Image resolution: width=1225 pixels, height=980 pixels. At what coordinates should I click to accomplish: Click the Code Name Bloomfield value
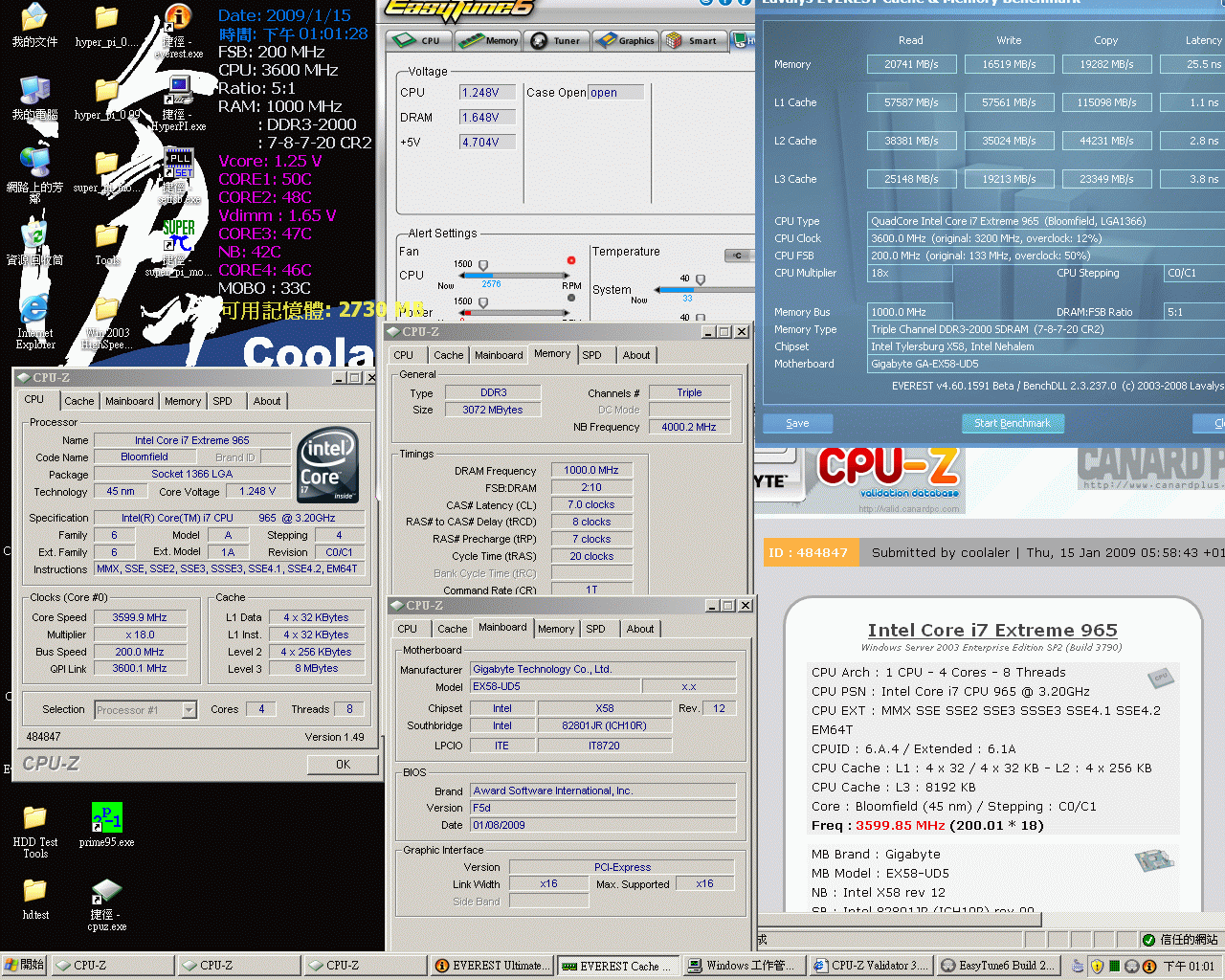coord(145,457)
